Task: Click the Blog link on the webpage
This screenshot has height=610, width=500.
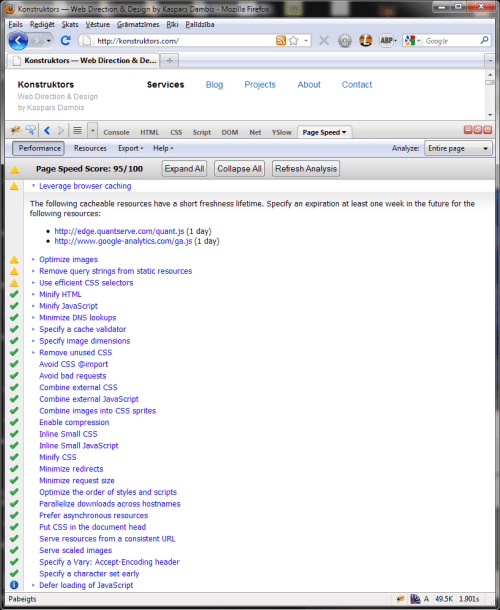Action: [214, 85]
